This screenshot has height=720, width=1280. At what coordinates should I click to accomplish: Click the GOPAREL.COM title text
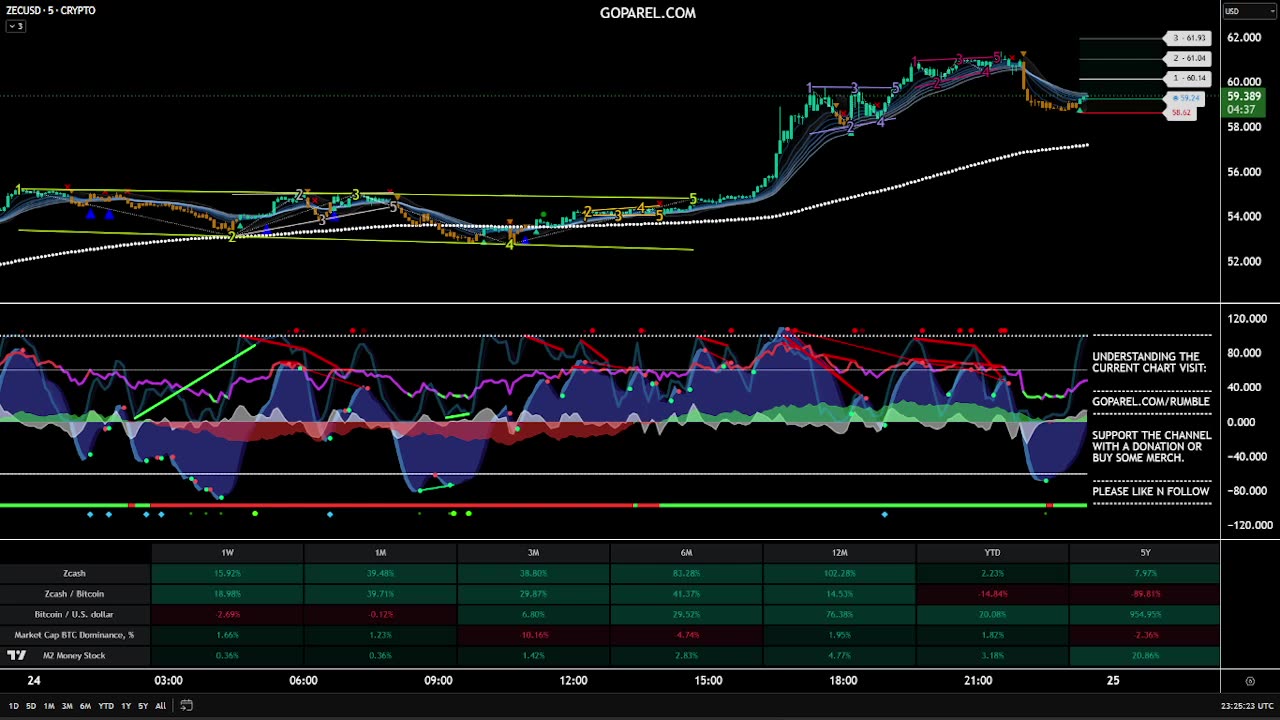pyautogui.click(x=648, y=13)
